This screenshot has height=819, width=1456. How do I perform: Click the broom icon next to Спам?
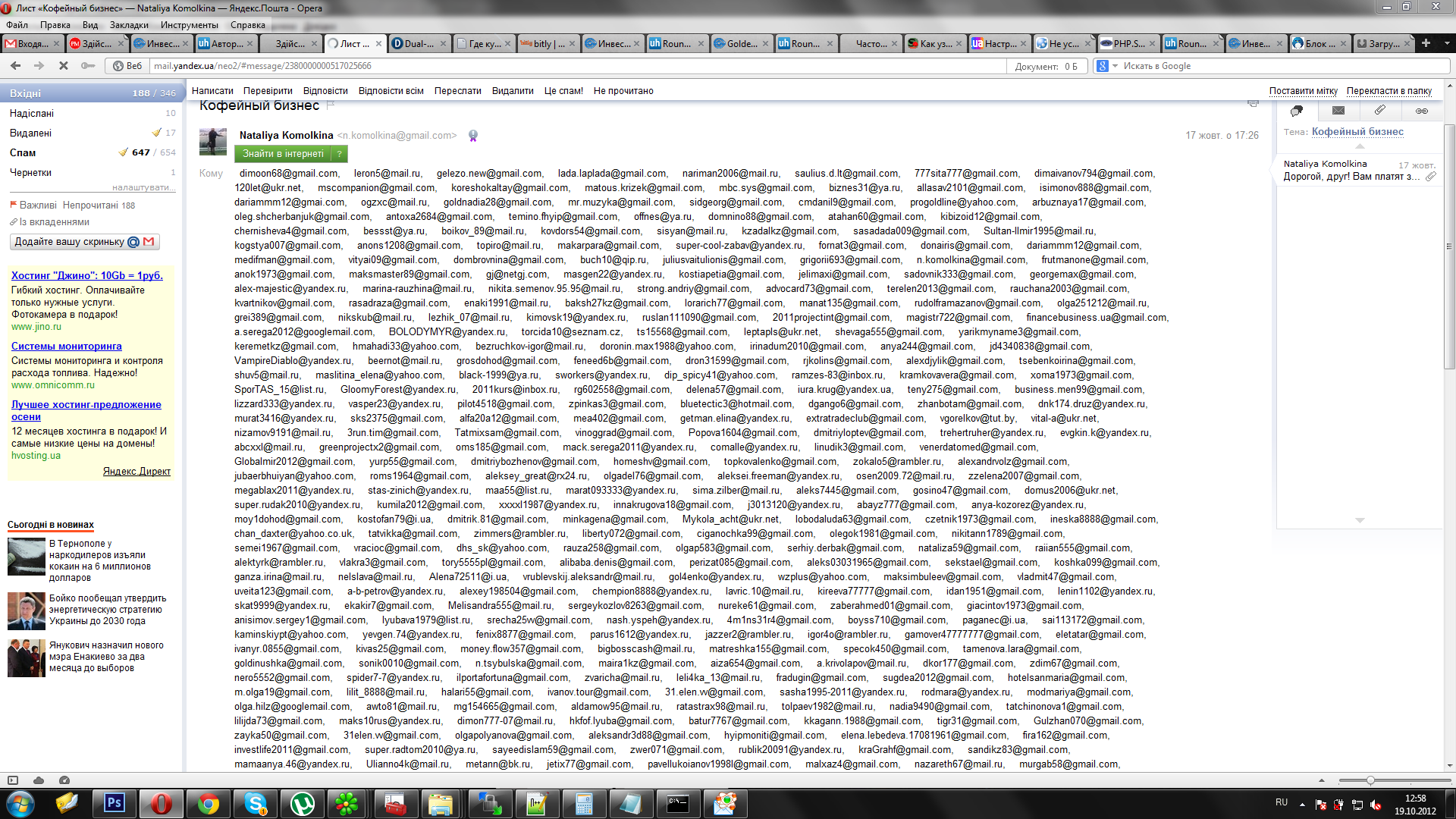pyautogui.click(x=124, y=152)
